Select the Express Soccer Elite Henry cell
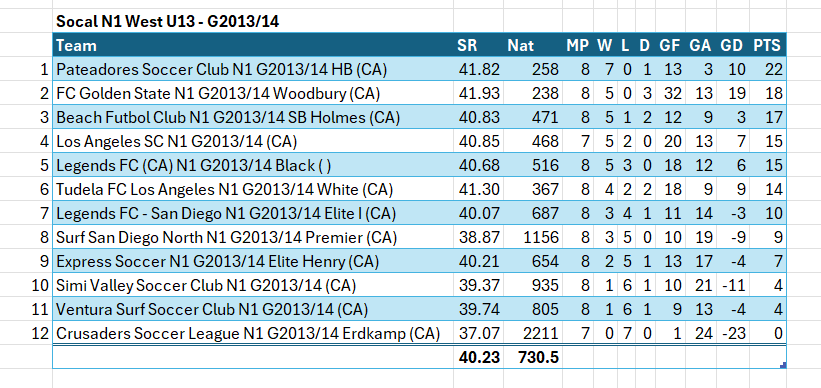Viewport: 821px width, 388px height. click(253, 261)
